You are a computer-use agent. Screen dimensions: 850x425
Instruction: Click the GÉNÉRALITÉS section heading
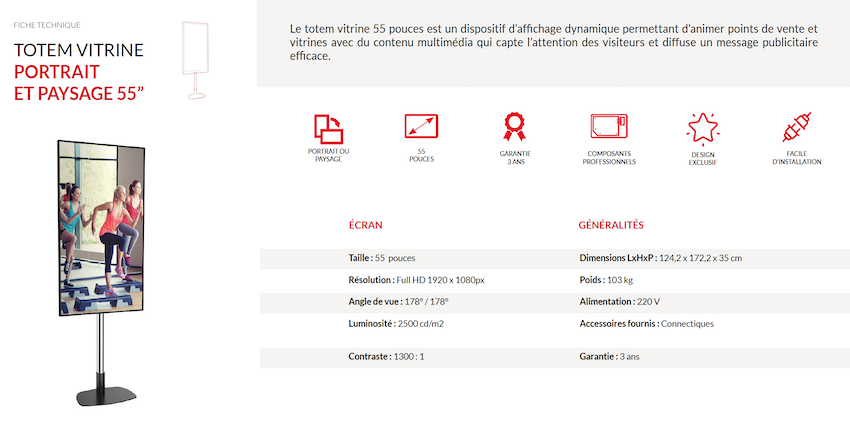click(611, 225)
